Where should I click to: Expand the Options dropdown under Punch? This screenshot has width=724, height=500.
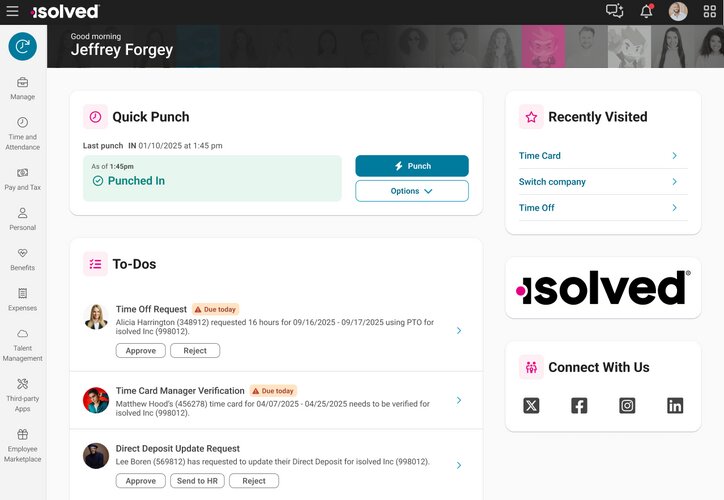tap(412, 191)
